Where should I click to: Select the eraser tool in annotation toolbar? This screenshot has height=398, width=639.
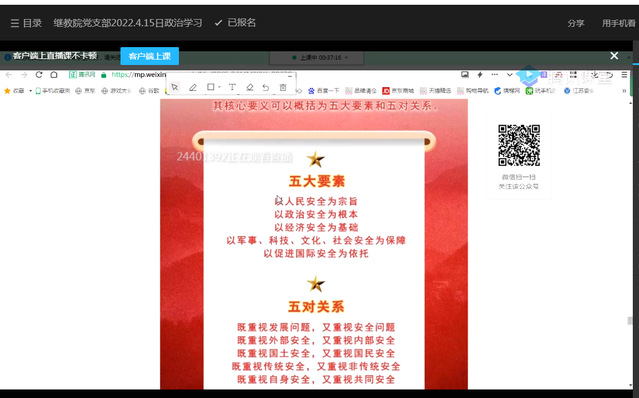(249, 87)
